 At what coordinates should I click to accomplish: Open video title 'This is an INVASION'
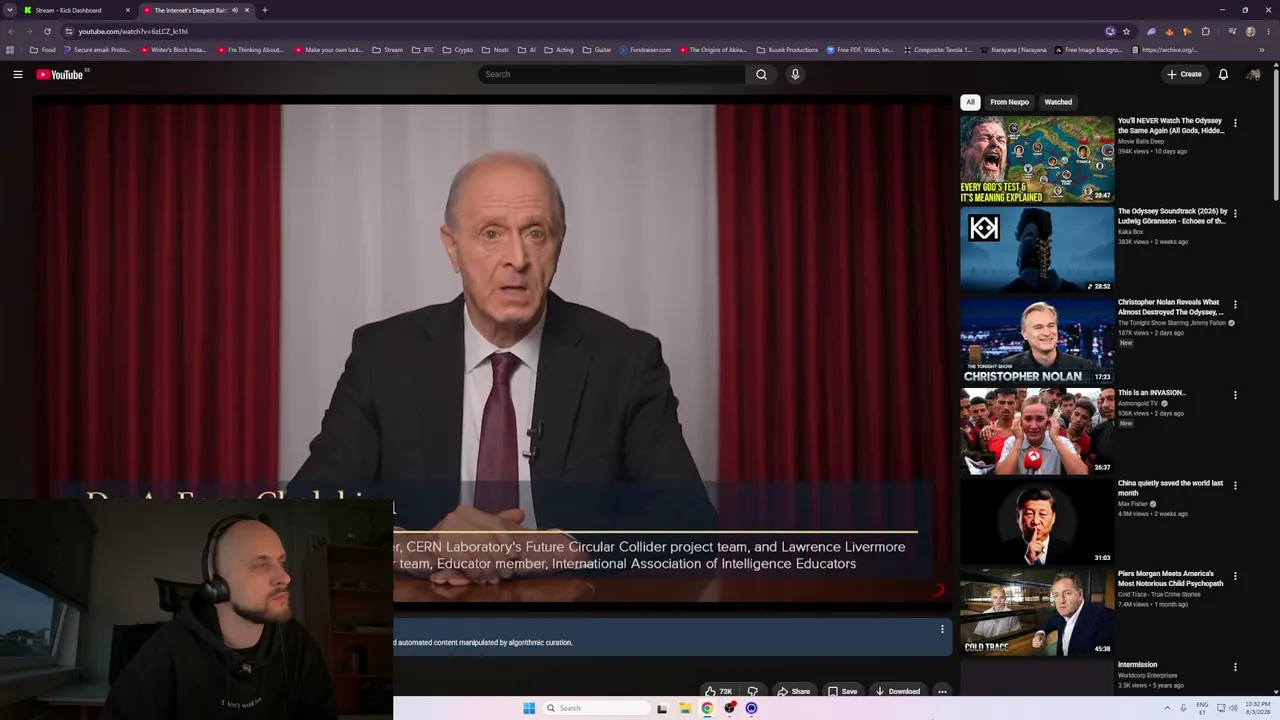[1152, 393]
